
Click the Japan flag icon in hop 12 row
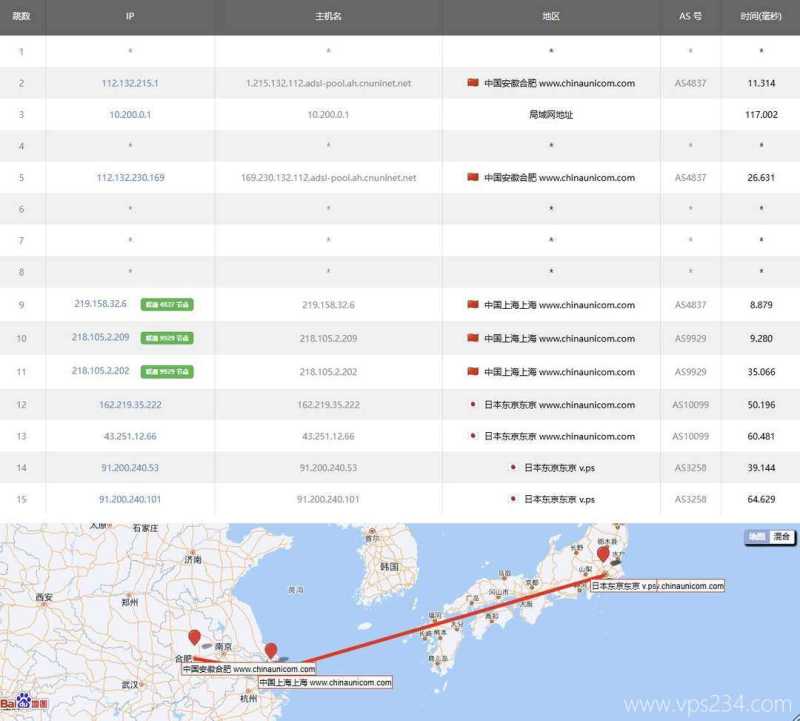pyautogui.click(x=473, y=405)
